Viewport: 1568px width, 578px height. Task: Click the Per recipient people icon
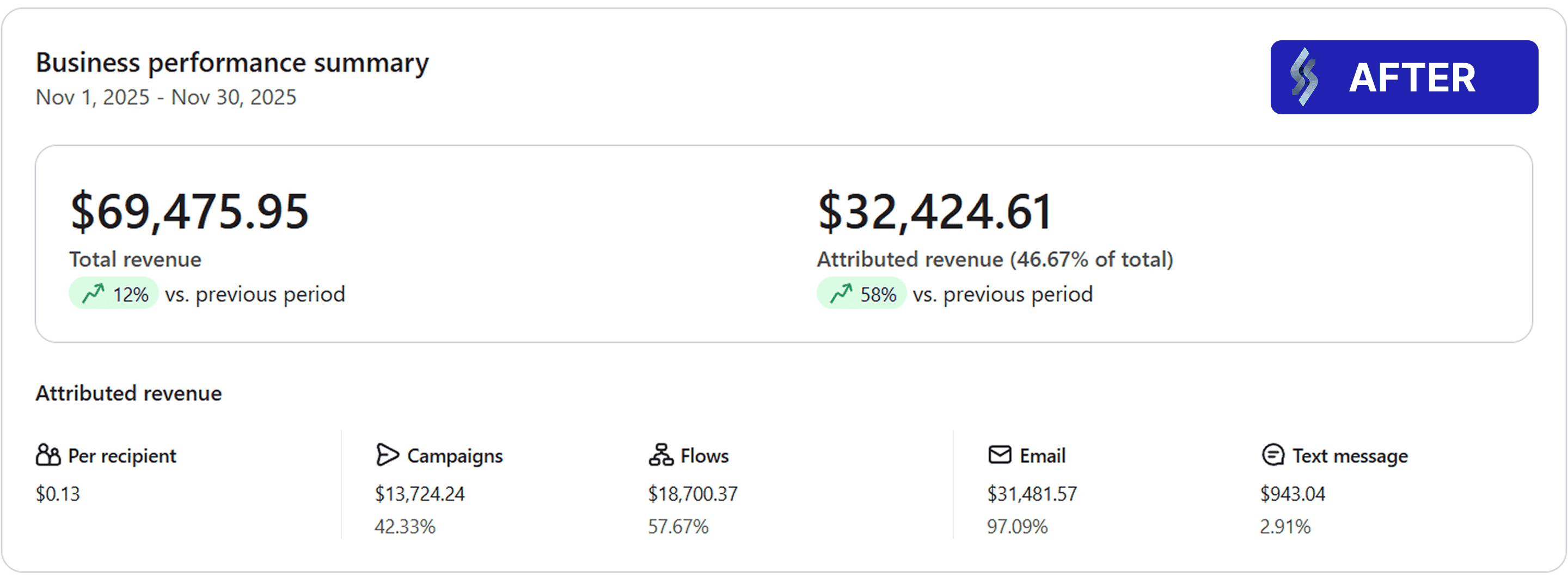tap(48, 455)
